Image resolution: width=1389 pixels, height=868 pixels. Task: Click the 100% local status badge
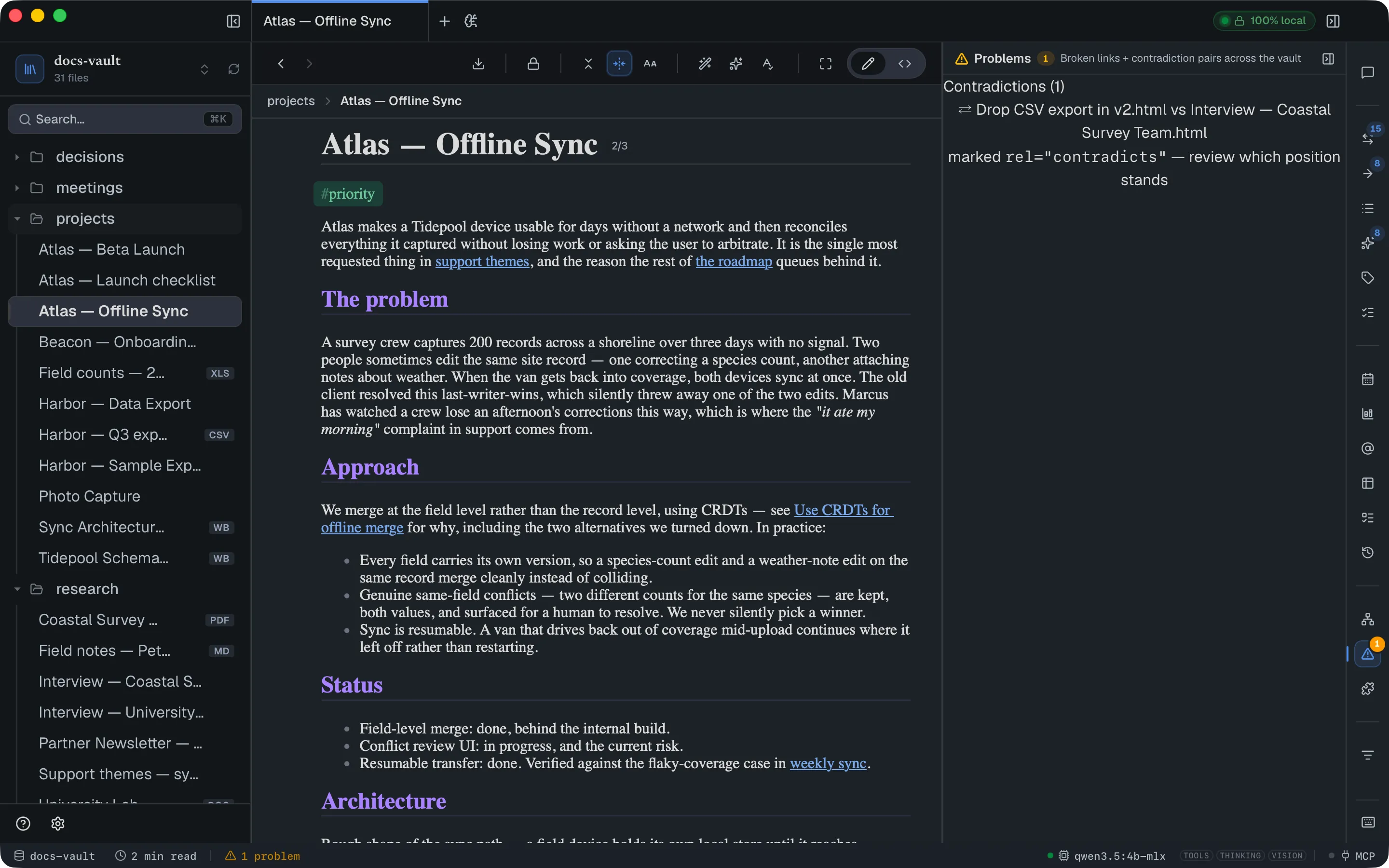1265,21
